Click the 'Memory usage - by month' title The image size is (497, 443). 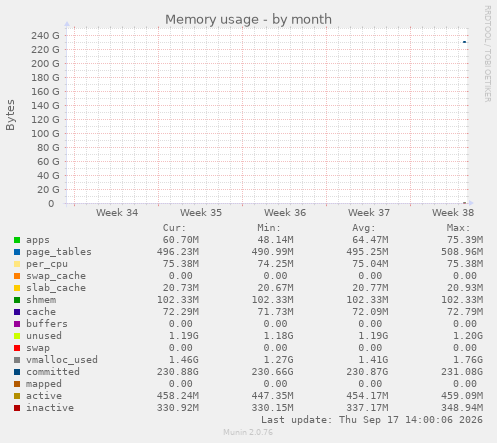(248, 20)
